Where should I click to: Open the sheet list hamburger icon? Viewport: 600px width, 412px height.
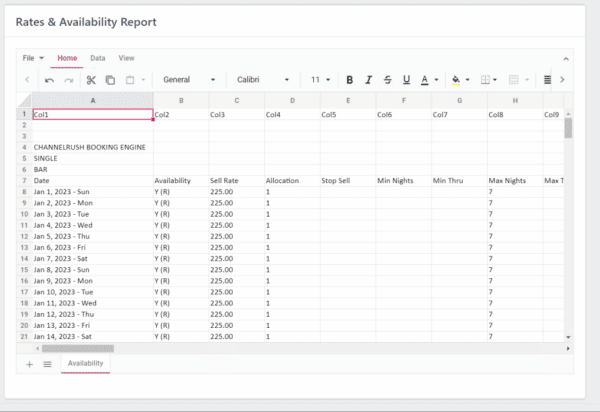47,365
